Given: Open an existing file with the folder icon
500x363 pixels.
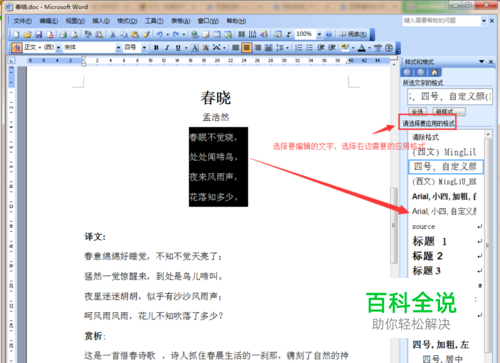Looking at the screenshot, I should coord(28,34).
